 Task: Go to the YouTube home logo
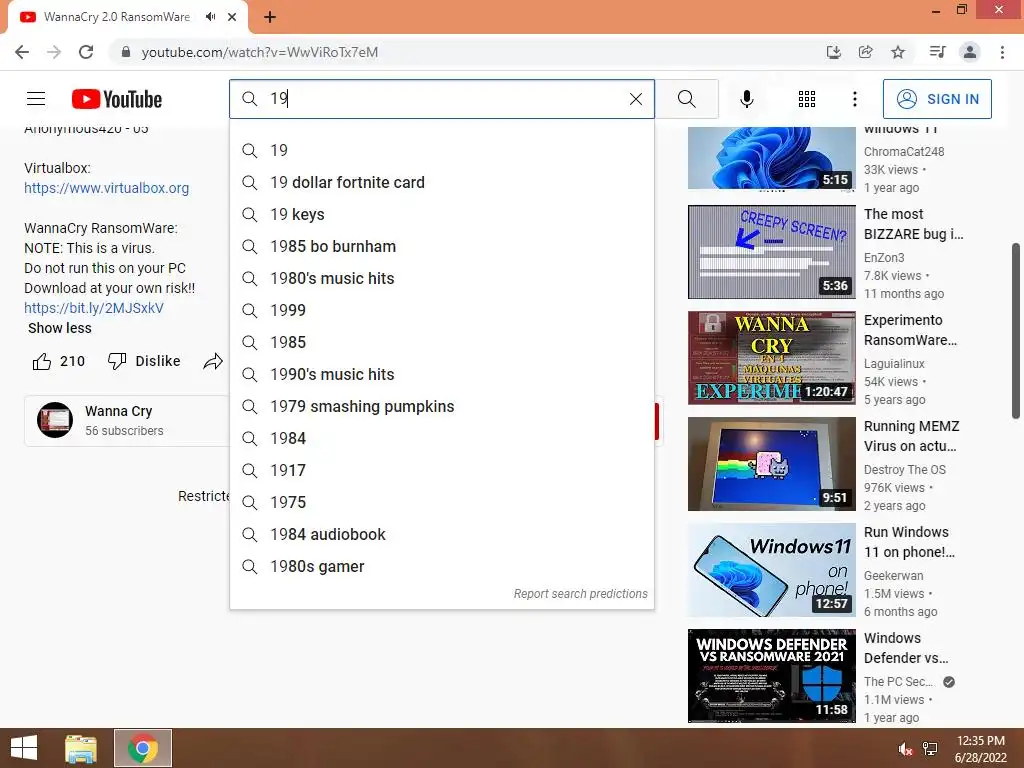(117, 99)
